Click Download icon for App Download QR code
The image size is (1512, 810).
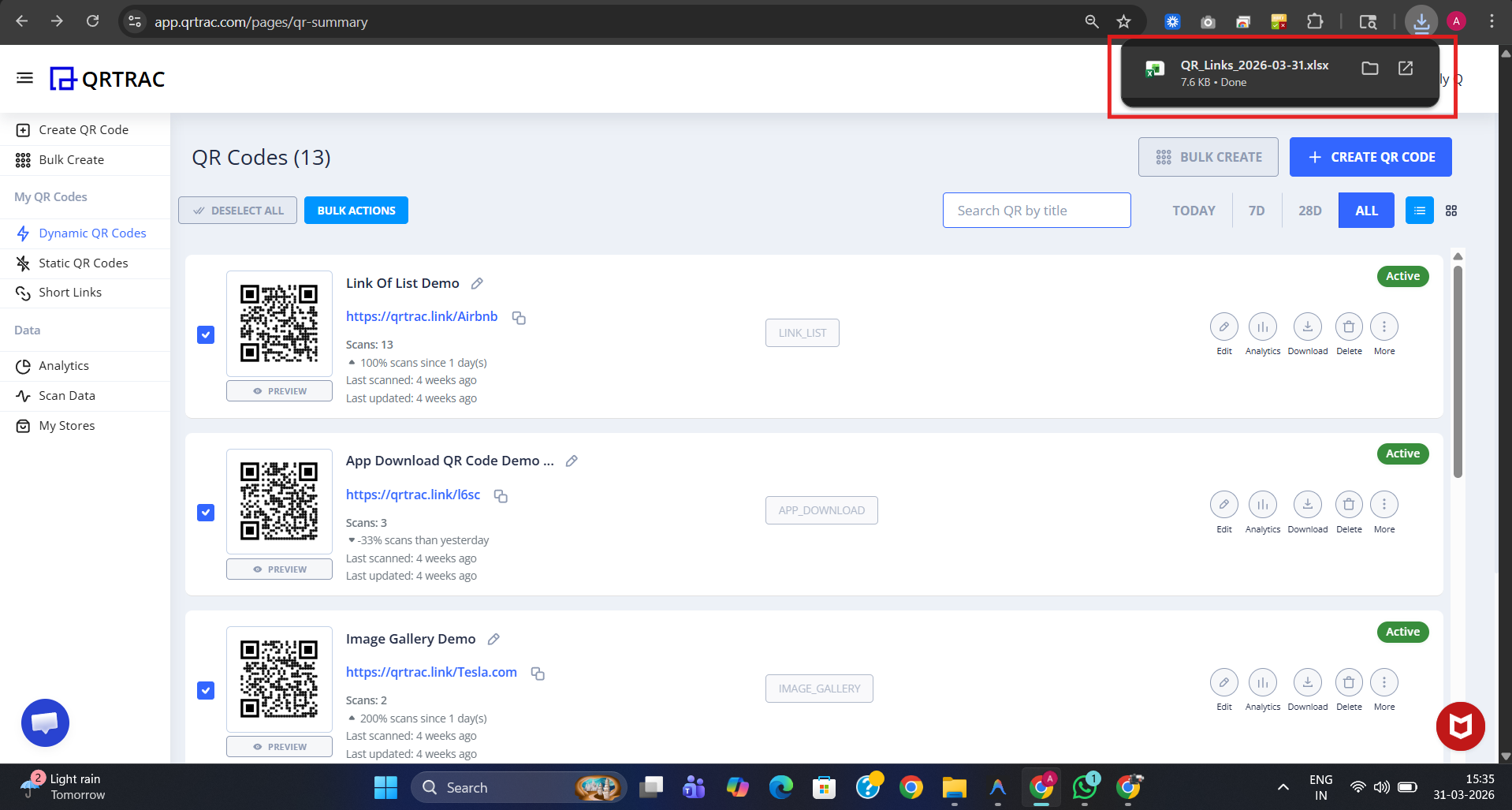[1307, 505]
